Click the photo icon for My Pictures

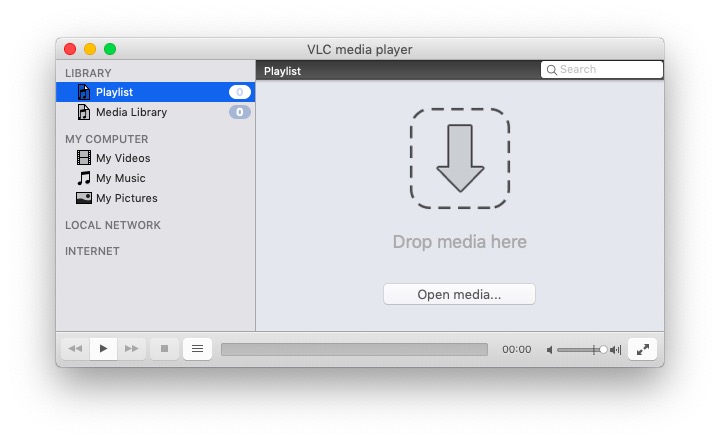84,198
